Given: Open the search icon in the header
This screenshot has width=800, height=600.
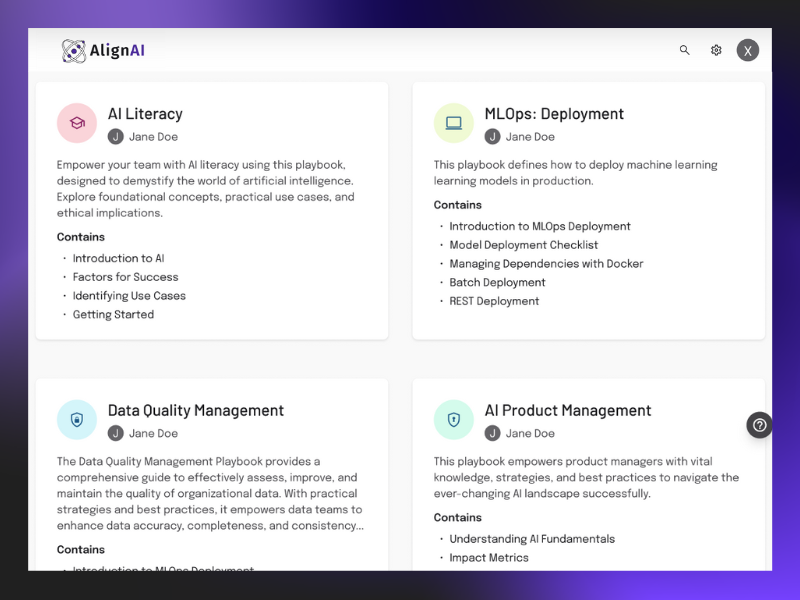Looking at the screenshot, I should coord(685,50).
